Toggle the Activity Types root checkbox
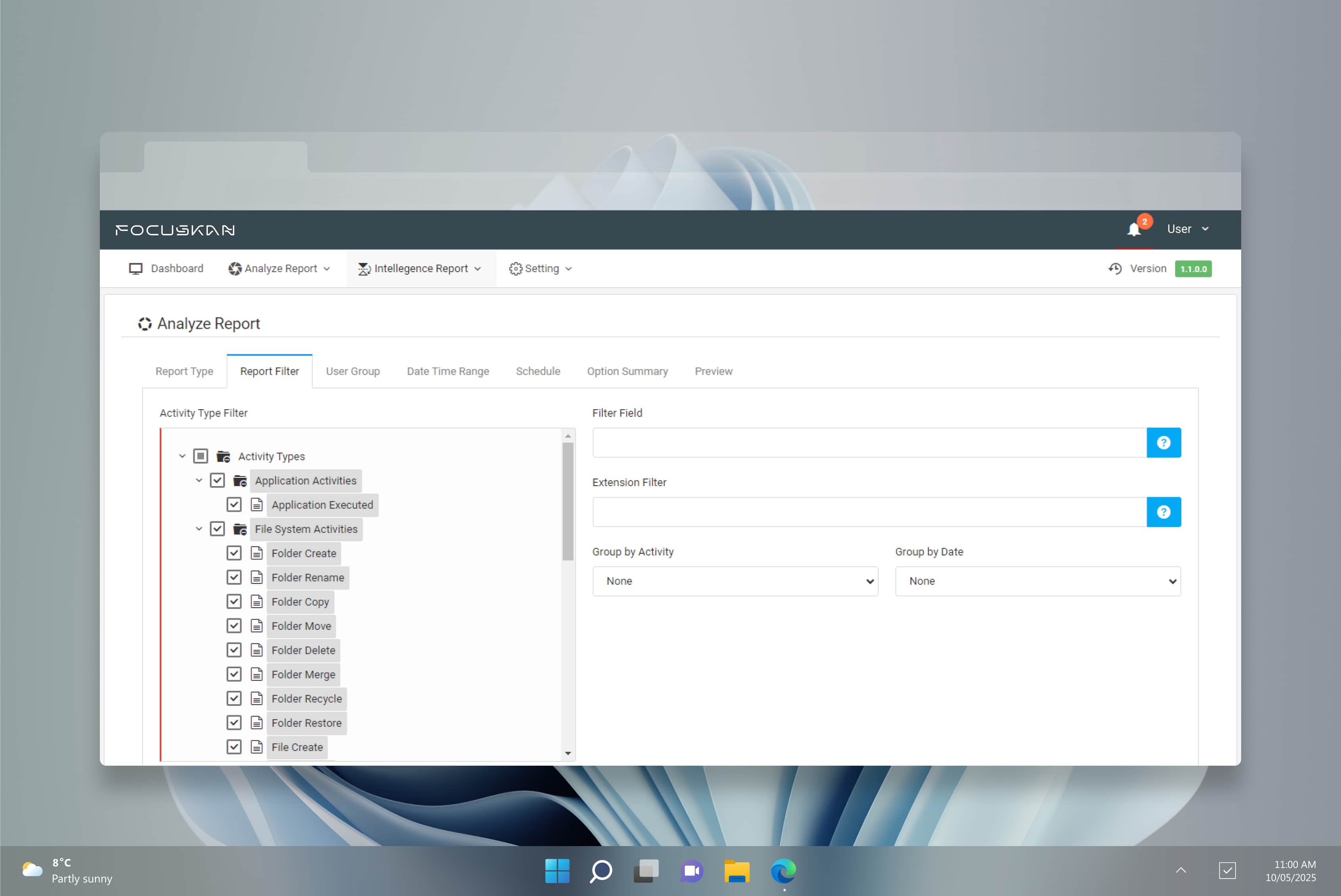The image size is (1341, 896). (x=201, y=456)
